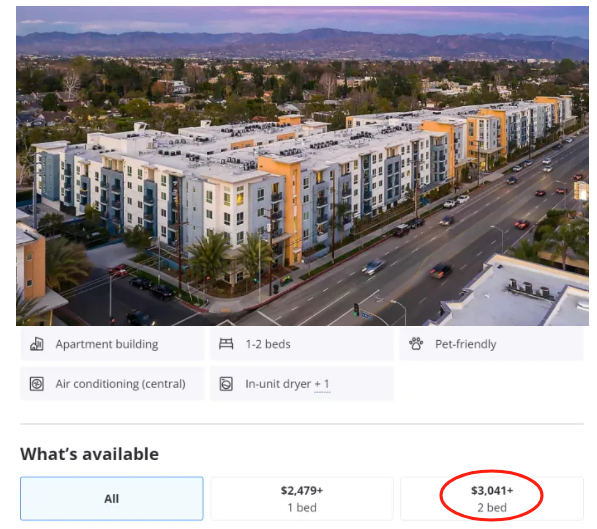The image size is (597, 529).
Task: Click the traffic light in the photo
Action: [x=356, y=309]
